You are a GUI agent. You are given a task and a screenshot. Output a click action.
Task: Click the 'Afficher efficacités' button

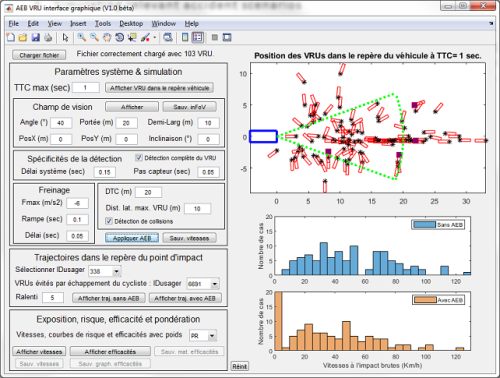110,352
